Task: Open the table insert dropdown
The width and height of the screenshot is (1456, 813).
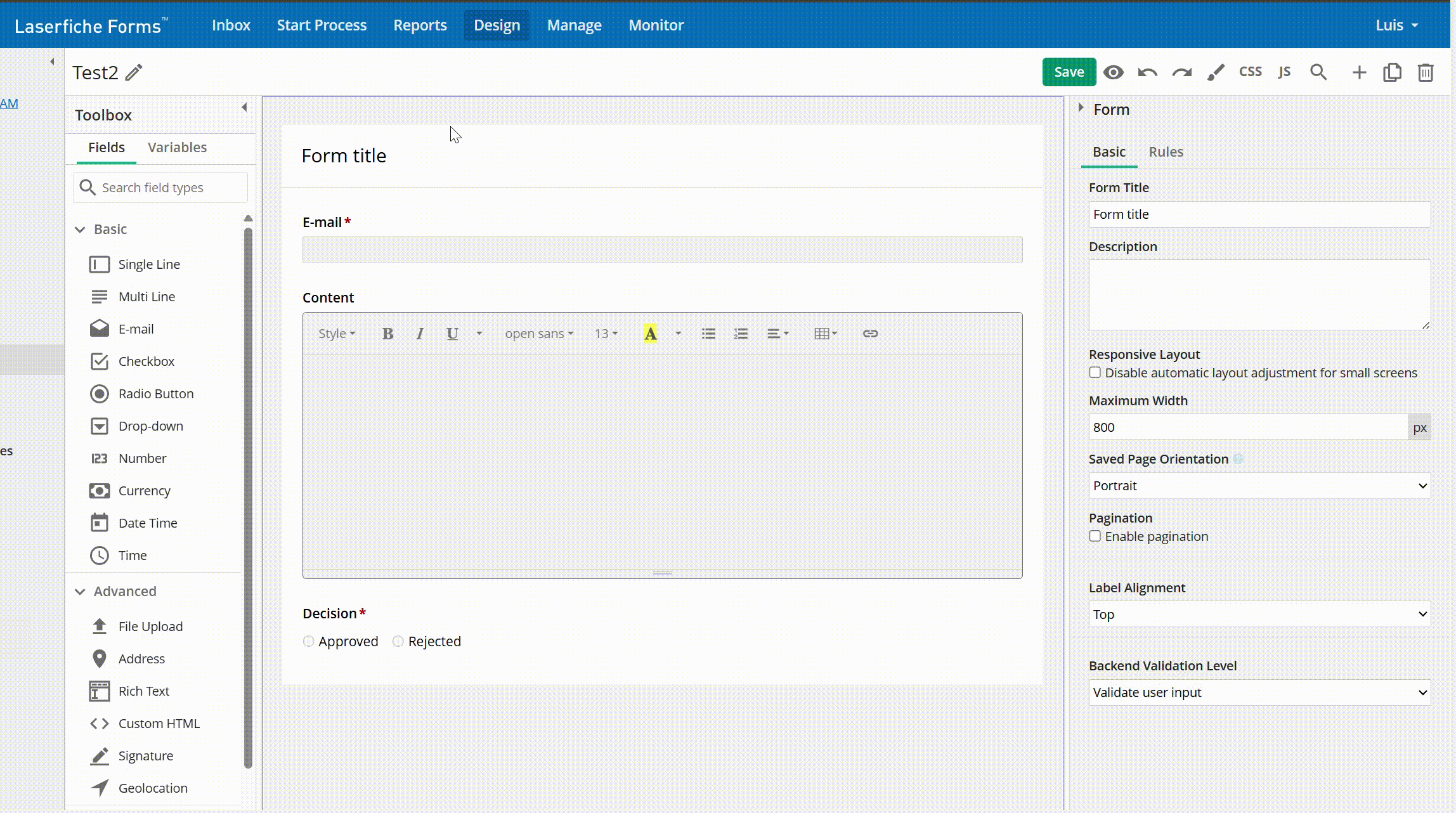Action: point(826,334)
